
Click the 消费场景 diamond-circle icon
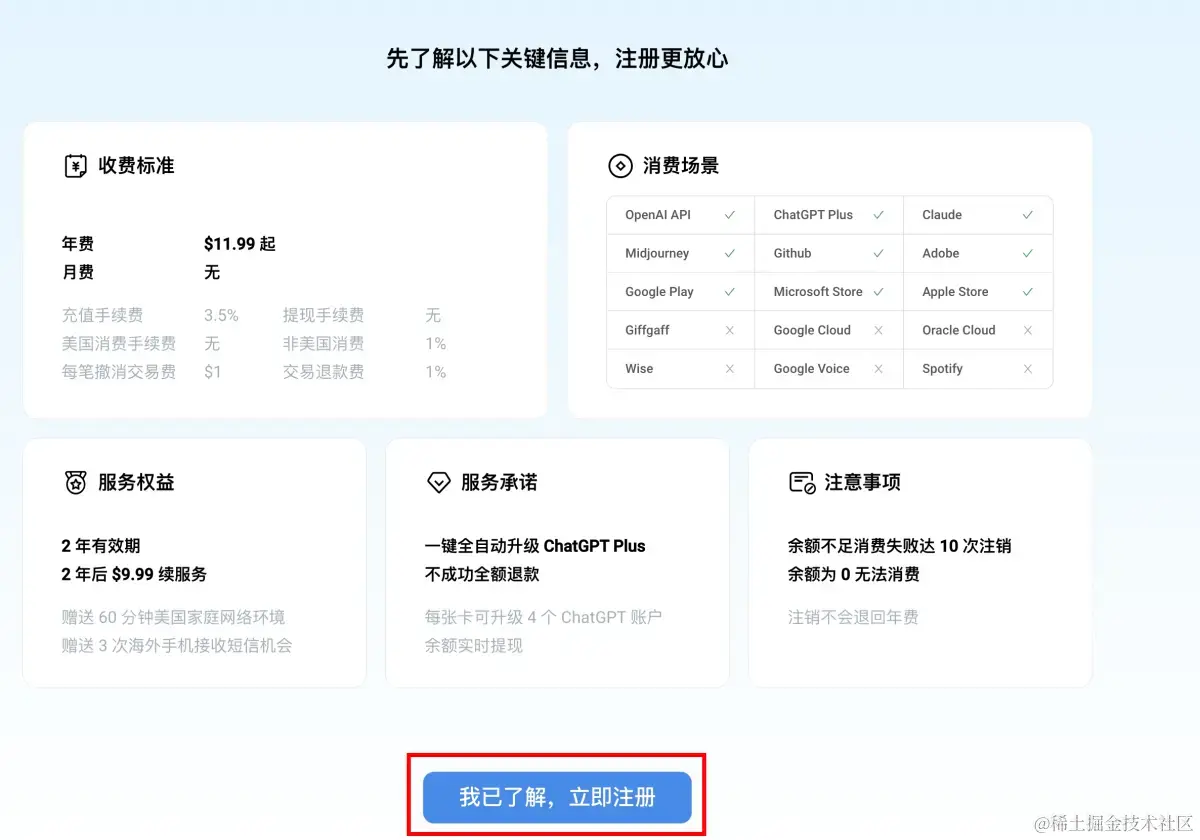point(620,166)
